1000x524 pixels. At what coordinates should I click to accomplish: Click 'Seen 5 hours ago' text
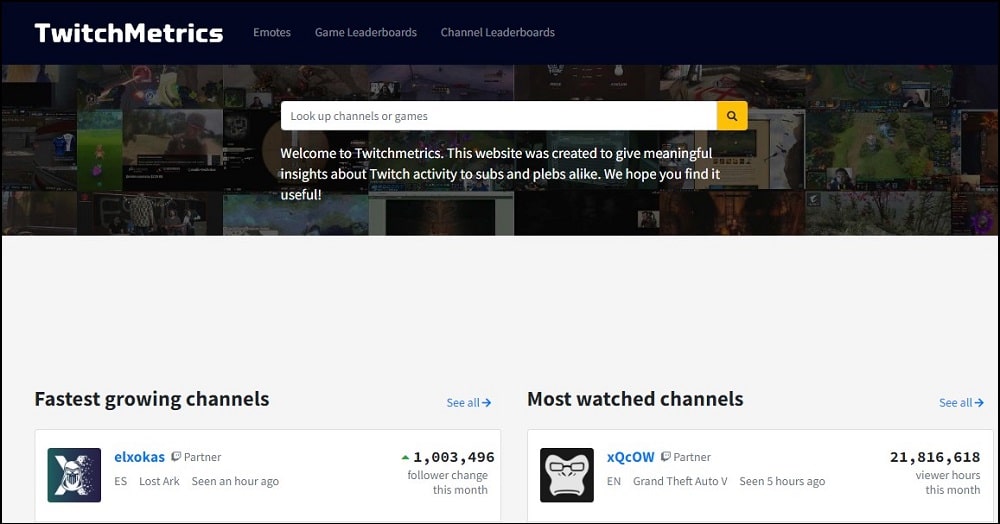(782, 481)
